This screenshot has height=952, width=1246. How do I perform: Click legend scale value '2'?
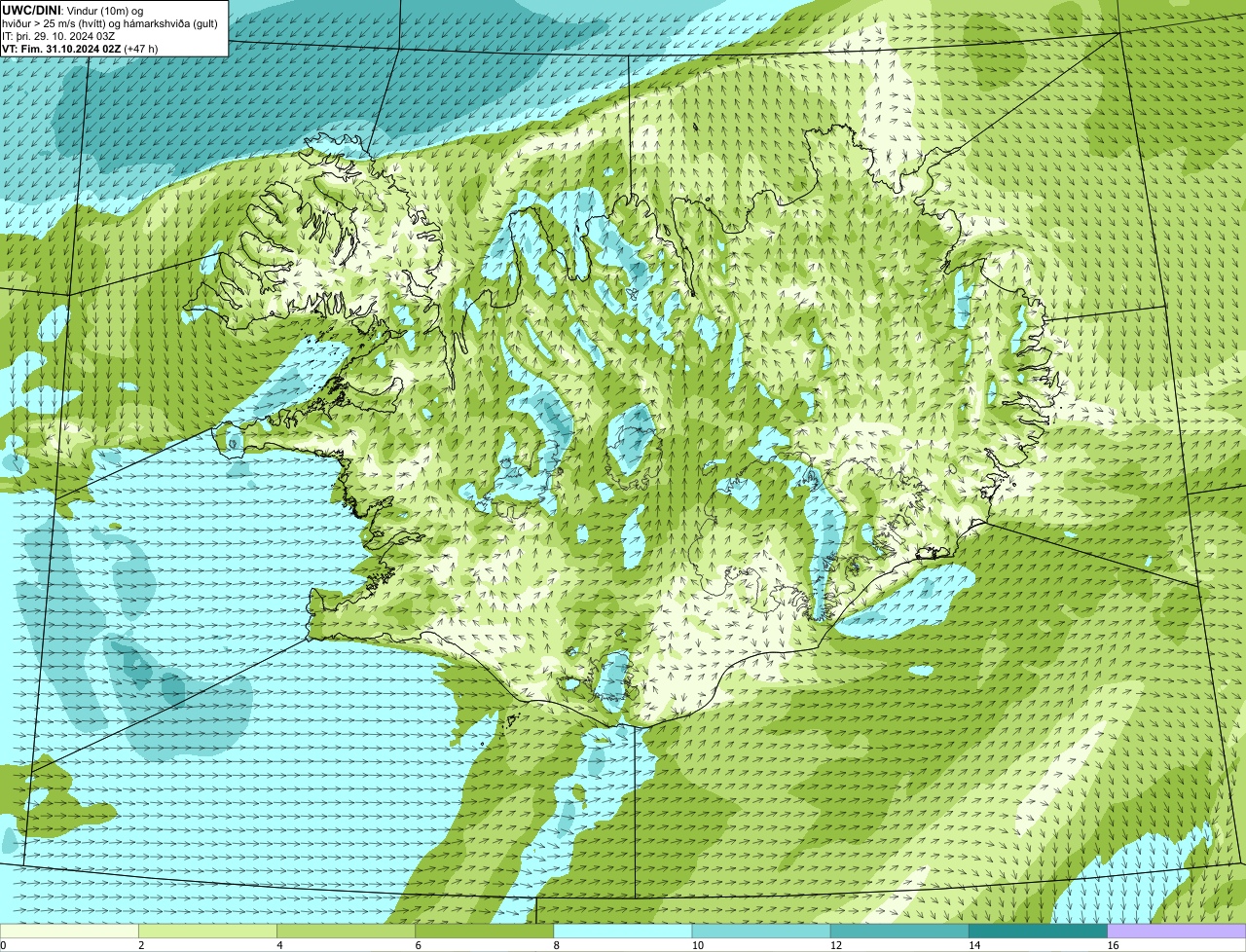tap(141, 945)
